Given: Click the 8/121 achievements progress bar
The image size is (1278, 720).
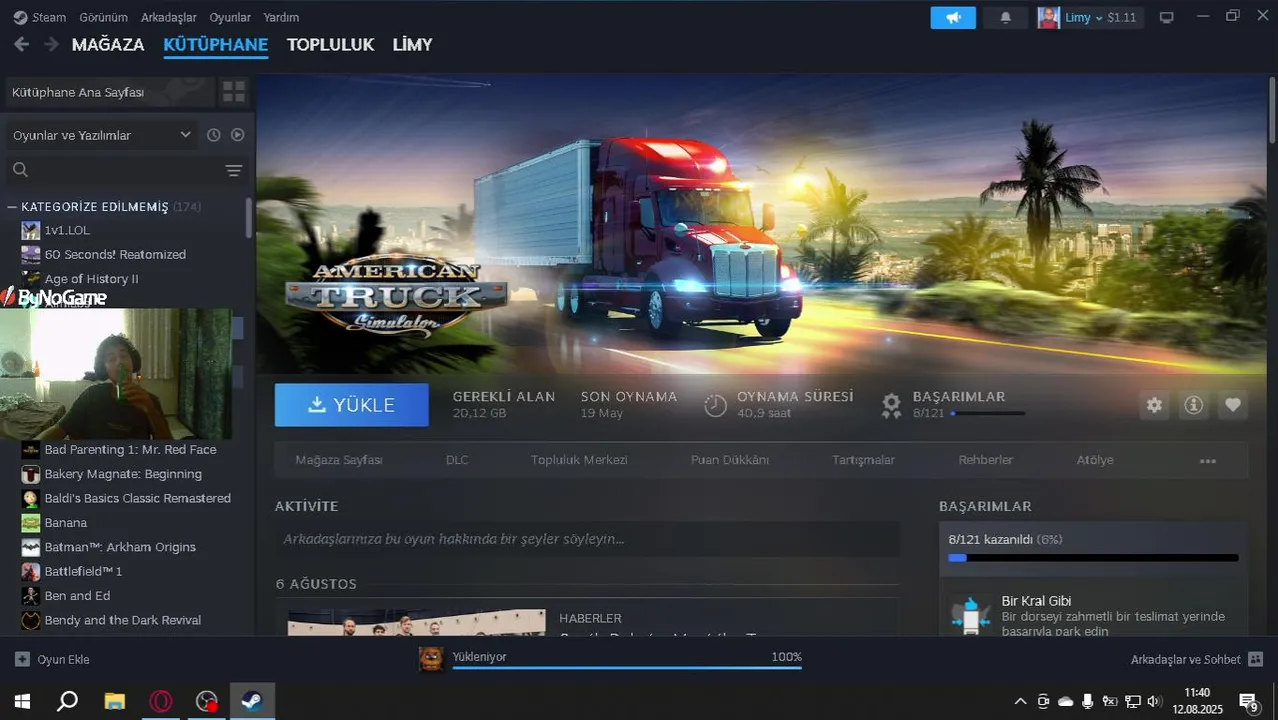Looking at the screenshot, I should (1093, 558).
